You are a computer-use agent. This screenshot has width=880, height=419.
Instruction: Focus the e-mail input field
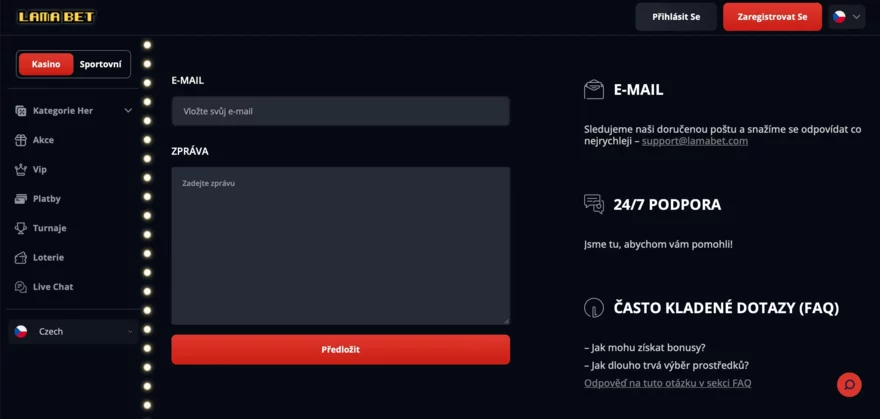(x=340, y=111)
